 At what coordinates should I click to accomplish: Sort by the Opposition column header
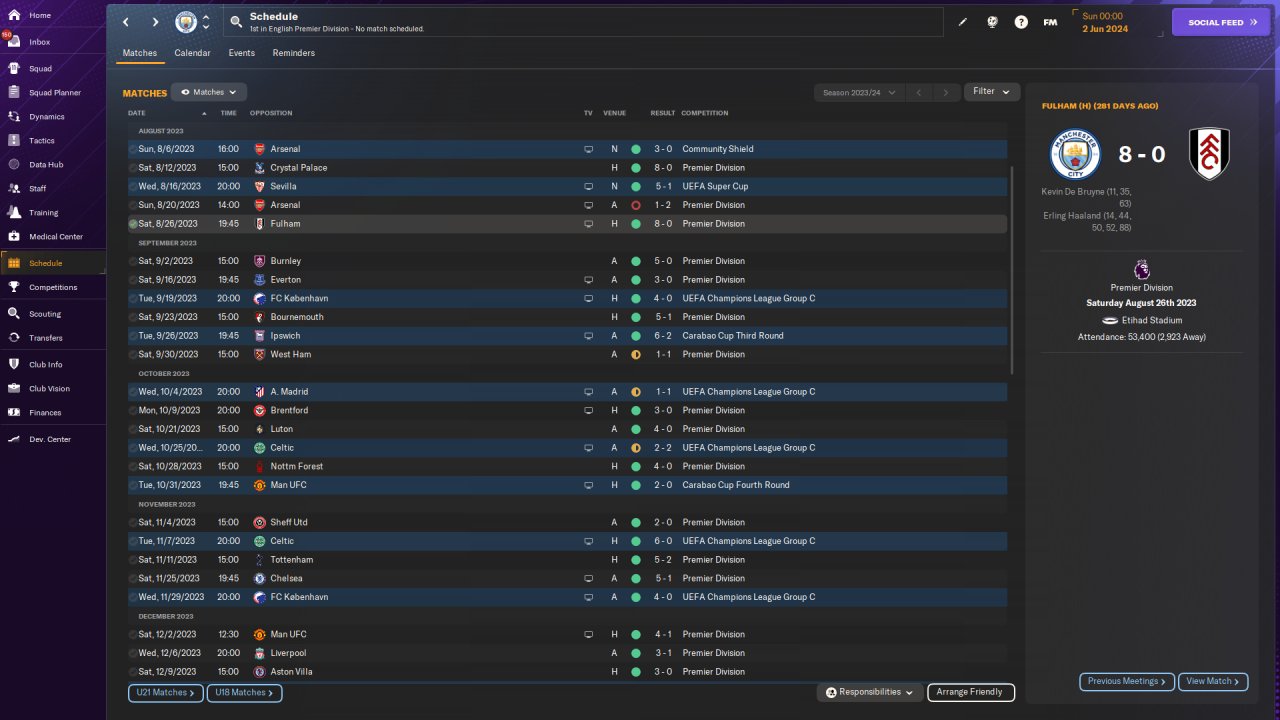pos(271,113)
